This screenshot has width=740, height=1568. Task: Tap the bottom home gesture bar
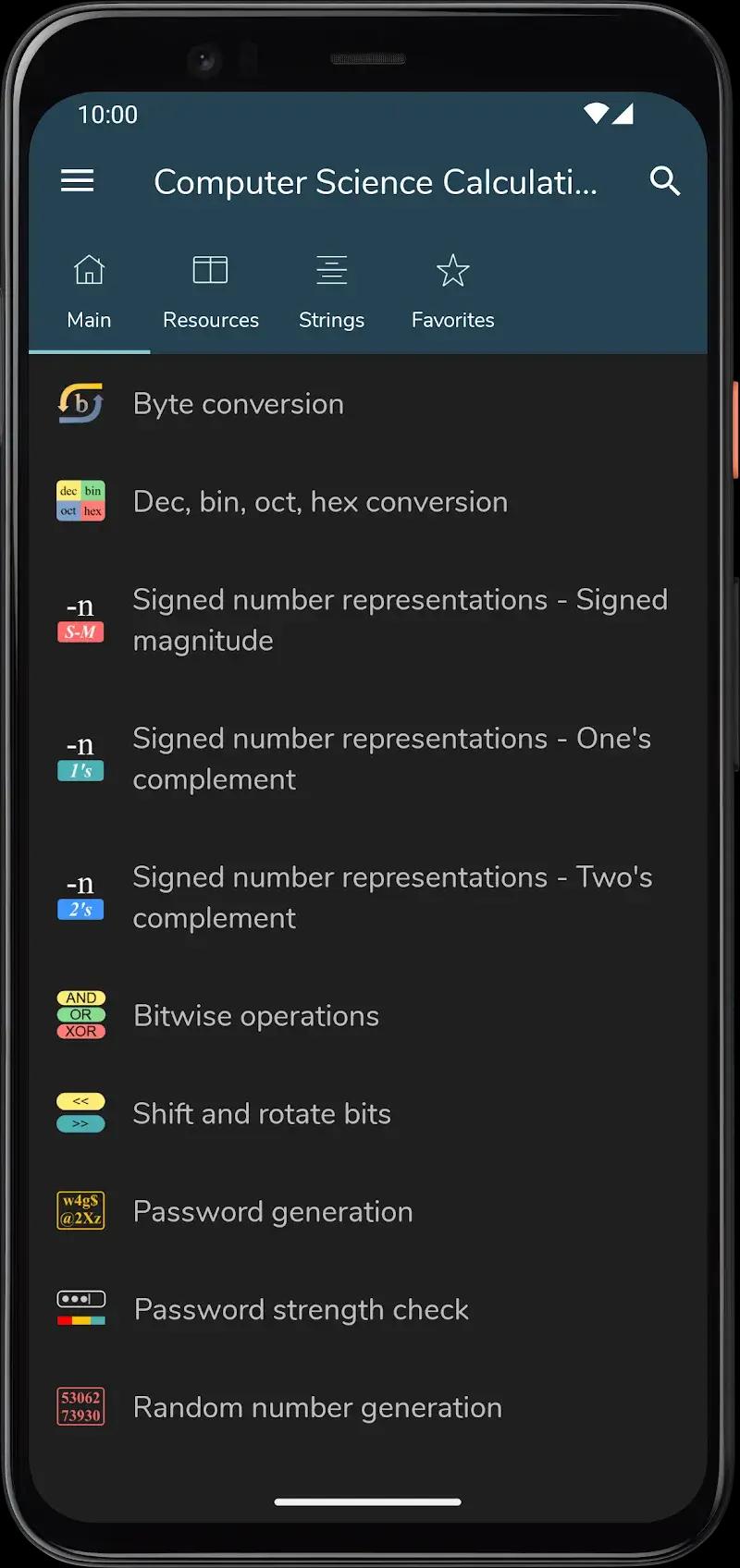pyautogui.click(x=368, y=1502)
